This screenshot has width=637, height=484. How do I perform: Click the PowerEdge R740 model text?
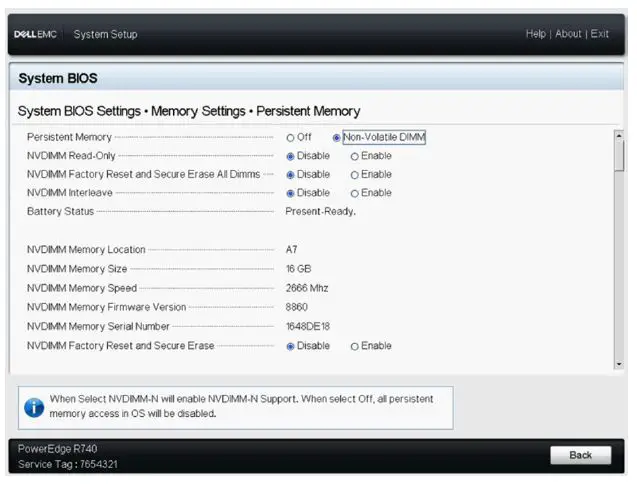coord(57,449)
